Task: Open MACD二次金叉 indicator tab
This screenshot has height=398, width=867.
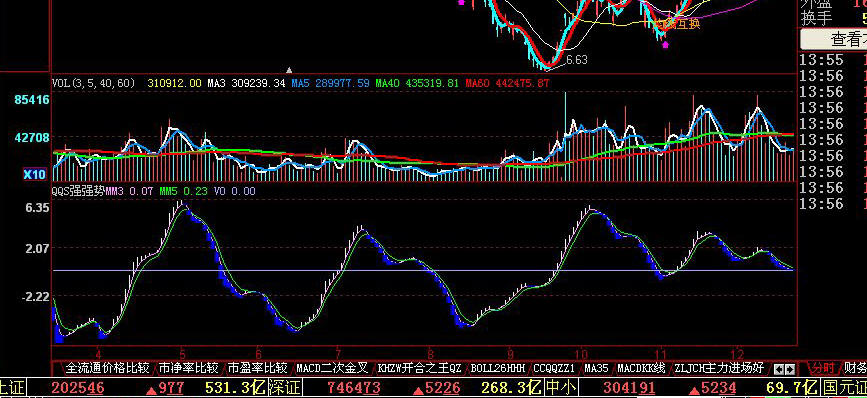Action: pos(332,368)
